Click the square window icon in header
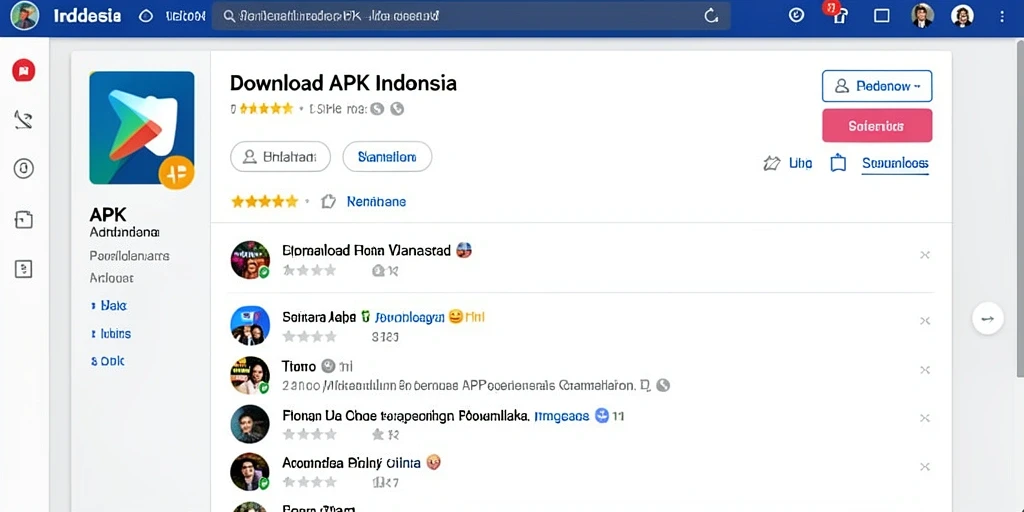This screenshot has height=512, width=1024. [882, 16]
